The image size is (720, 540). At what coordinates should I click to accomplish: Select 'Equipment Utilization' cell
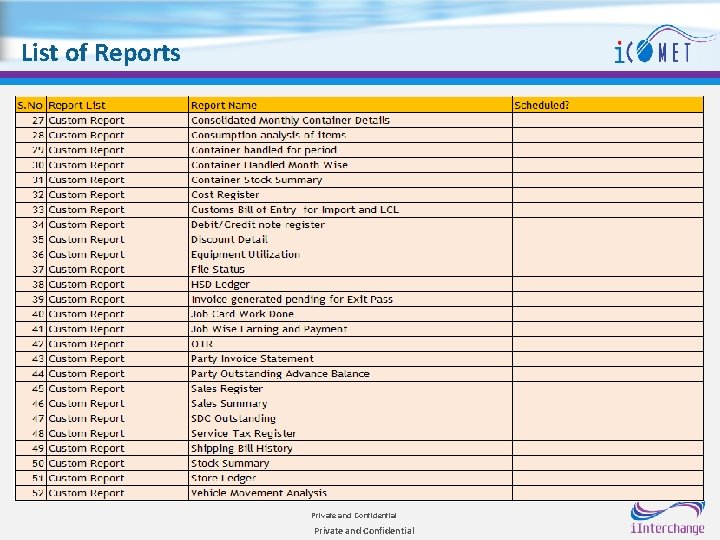[350, 254]
